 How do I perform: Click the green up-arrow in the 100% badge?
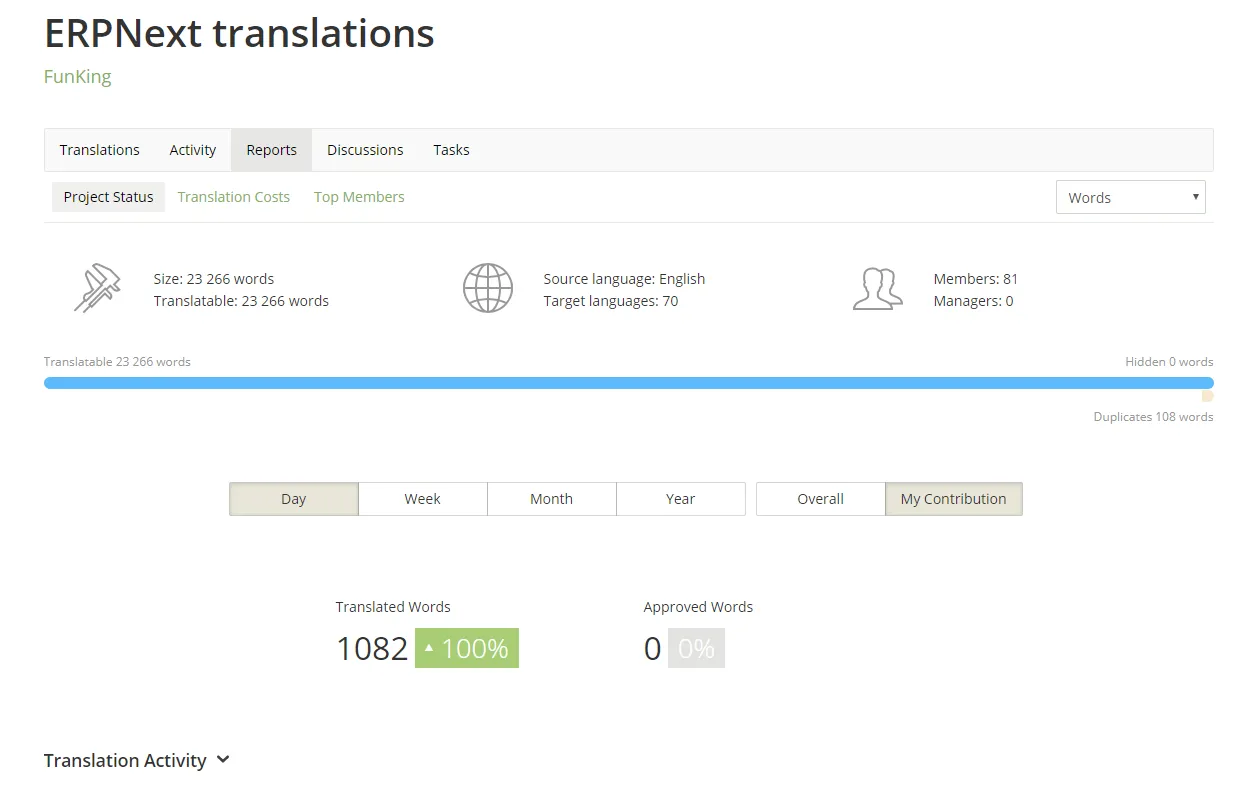pyautogui.click(x=429, y=648)
